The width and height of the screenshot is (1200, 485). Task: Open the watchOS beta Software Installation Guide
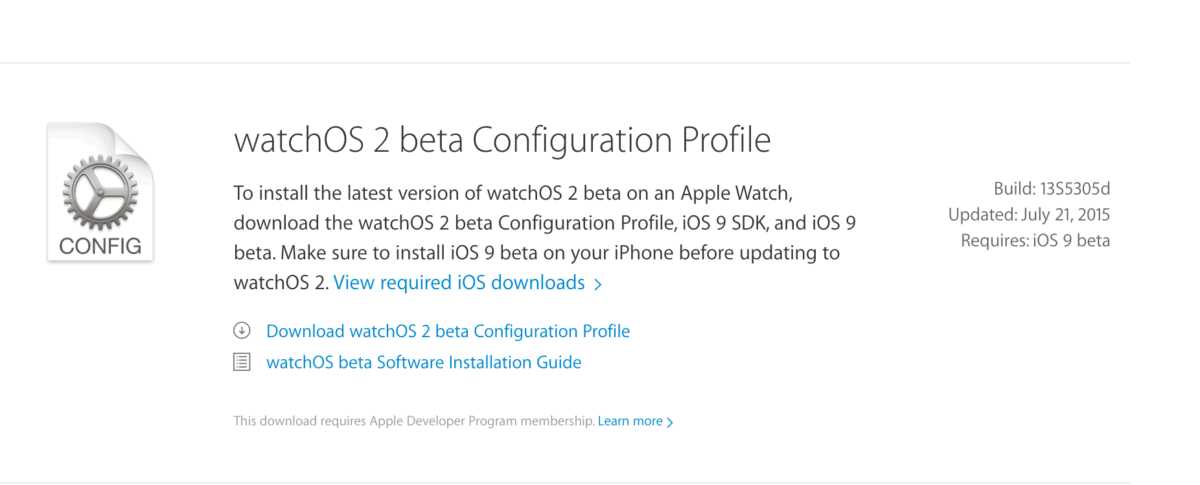[x=423, y=362]
